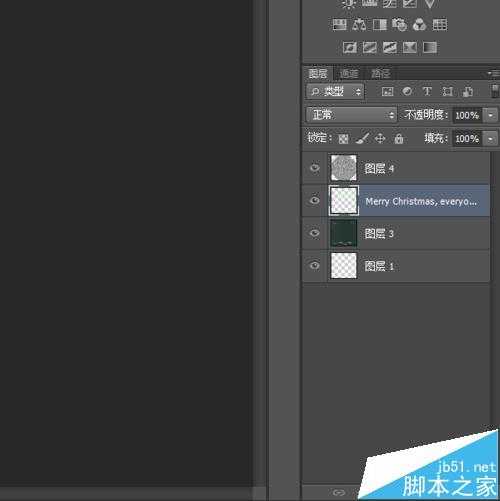
Task: Click lock transparent pixels icon
Action: point(343,138)
